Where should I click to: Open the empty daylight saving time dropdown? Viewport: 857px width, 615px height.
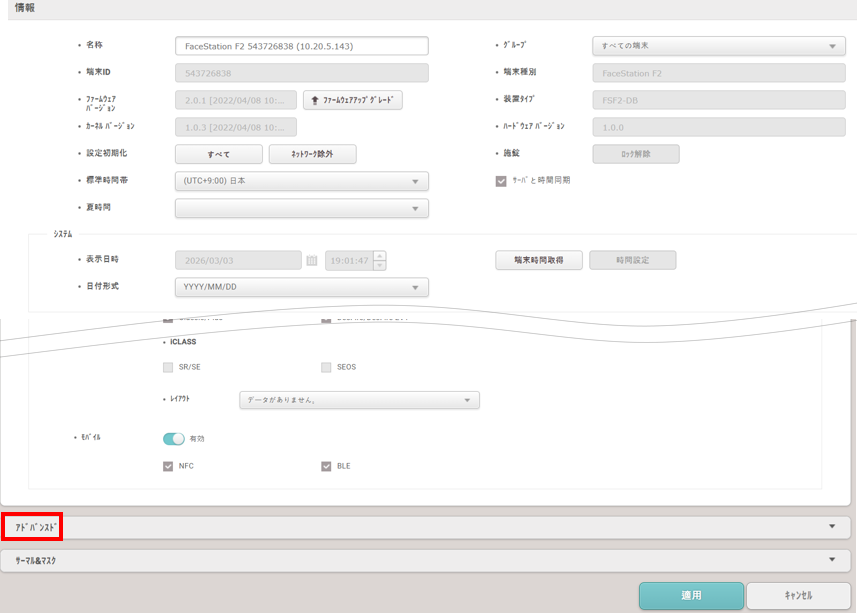[x=302, y=208]
